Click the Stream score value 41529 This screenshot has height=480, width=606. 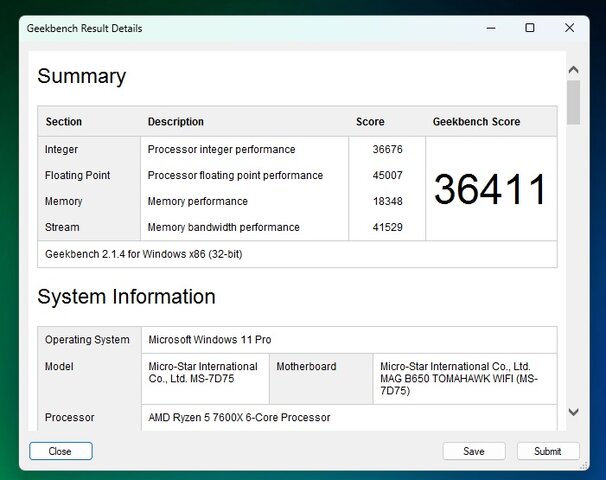(387, 227)
